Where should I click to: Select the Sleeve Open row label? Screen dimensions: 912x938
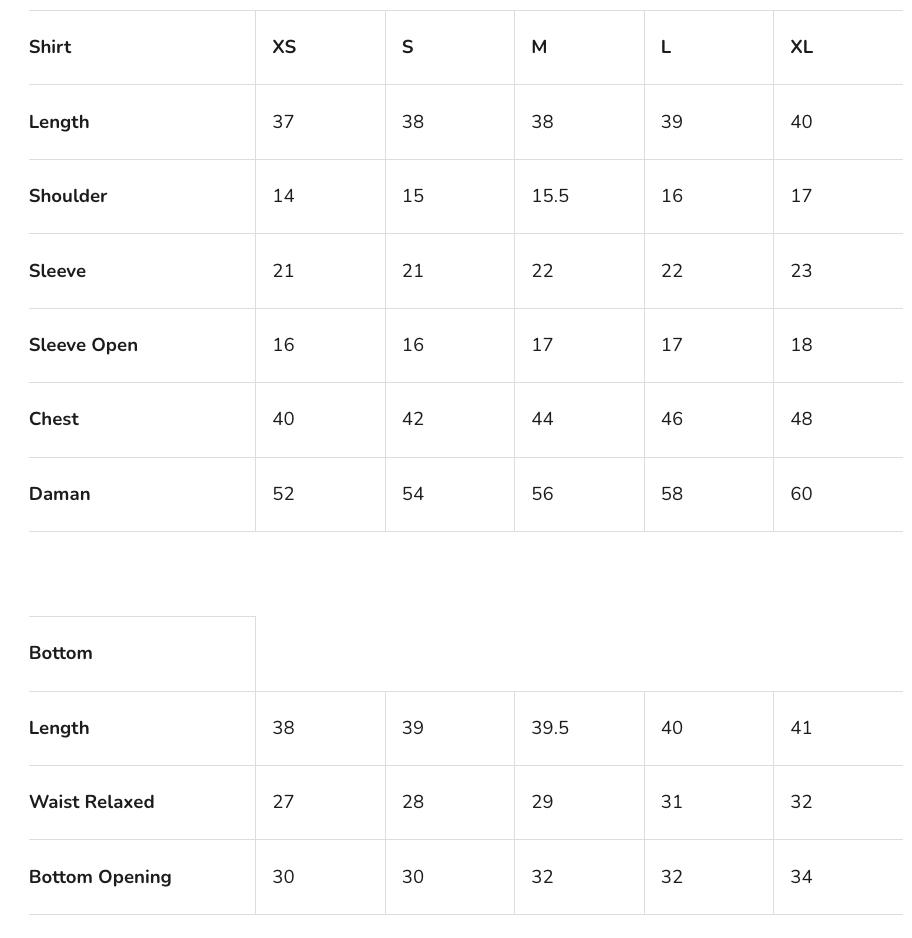(83, 345)
